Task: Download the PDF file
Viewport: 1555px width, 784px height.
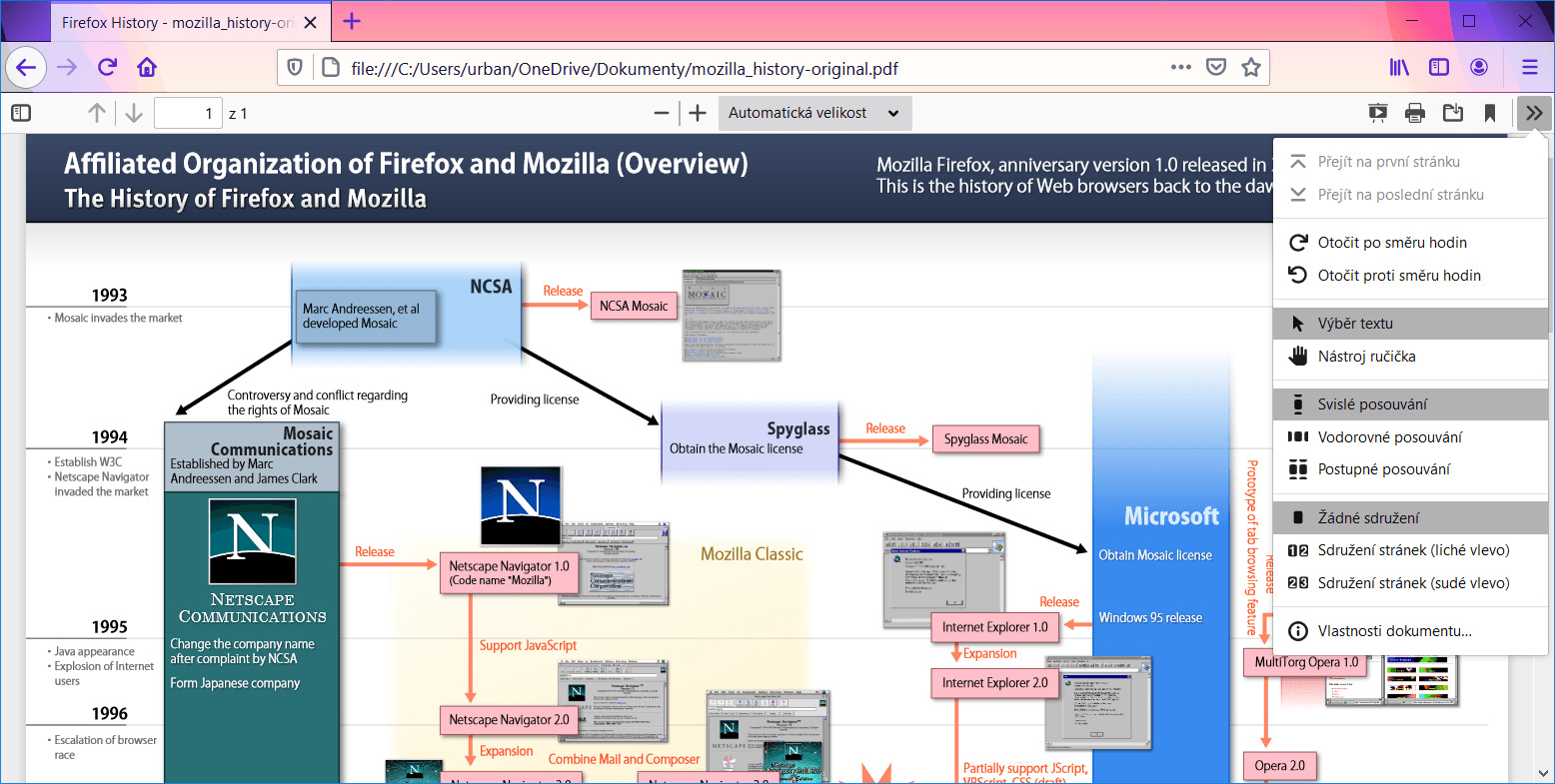Action: [1453, 113]
